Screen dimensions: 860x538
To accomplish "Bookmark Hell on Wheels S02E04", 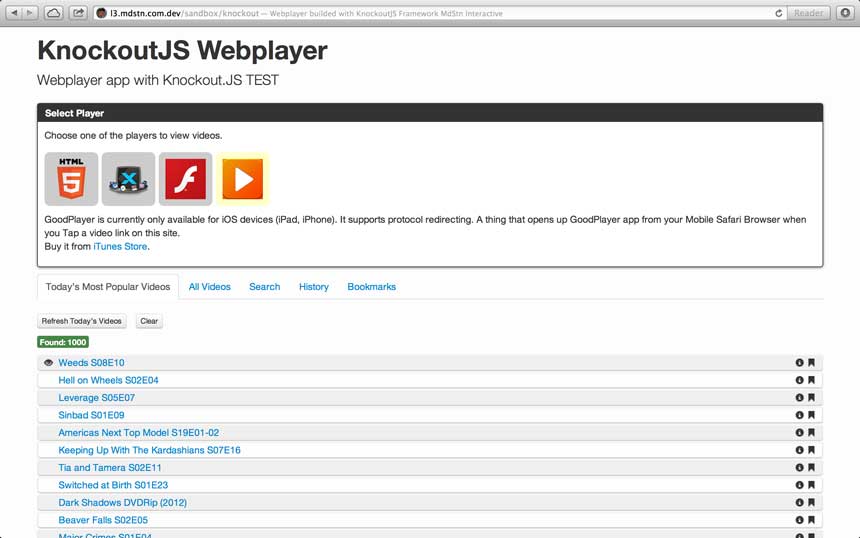I will (x=811, y=380).
